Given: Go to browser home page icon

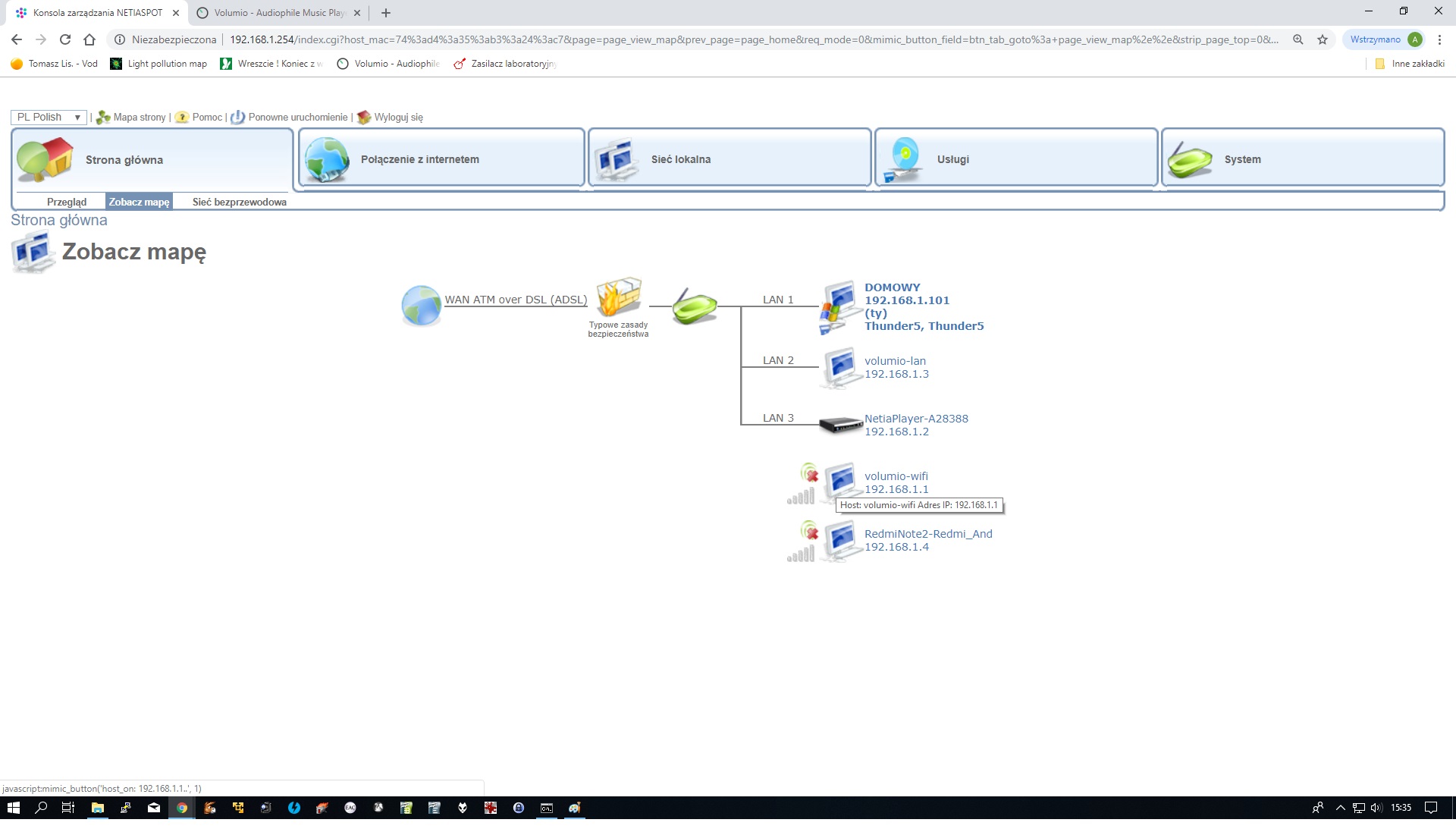Looking at the screenshot, I should [89, 39].
